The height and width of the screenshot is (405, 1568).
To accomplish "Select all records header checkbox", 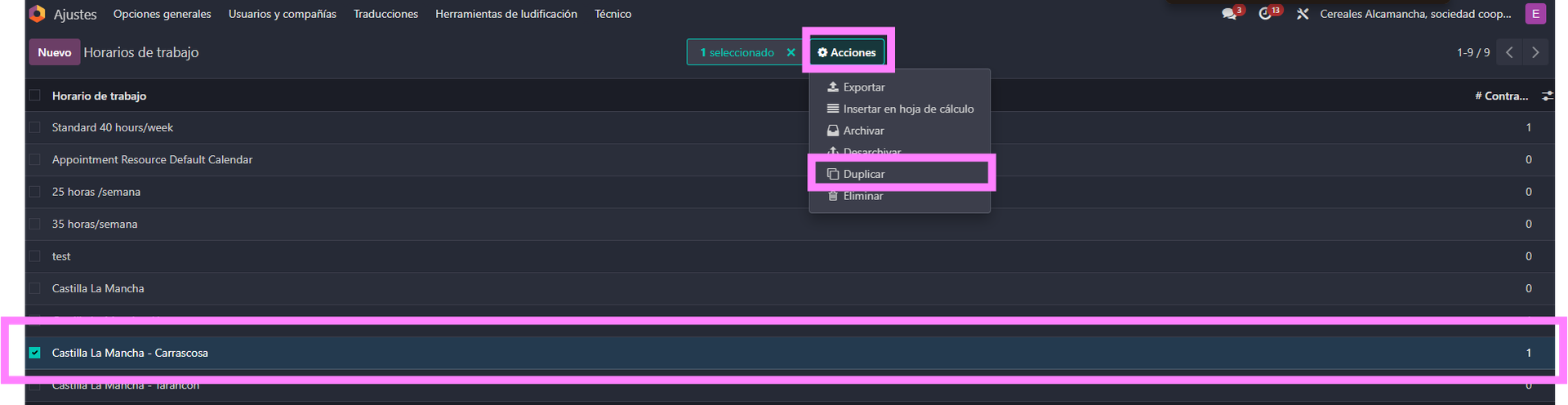I will [34, 96].
